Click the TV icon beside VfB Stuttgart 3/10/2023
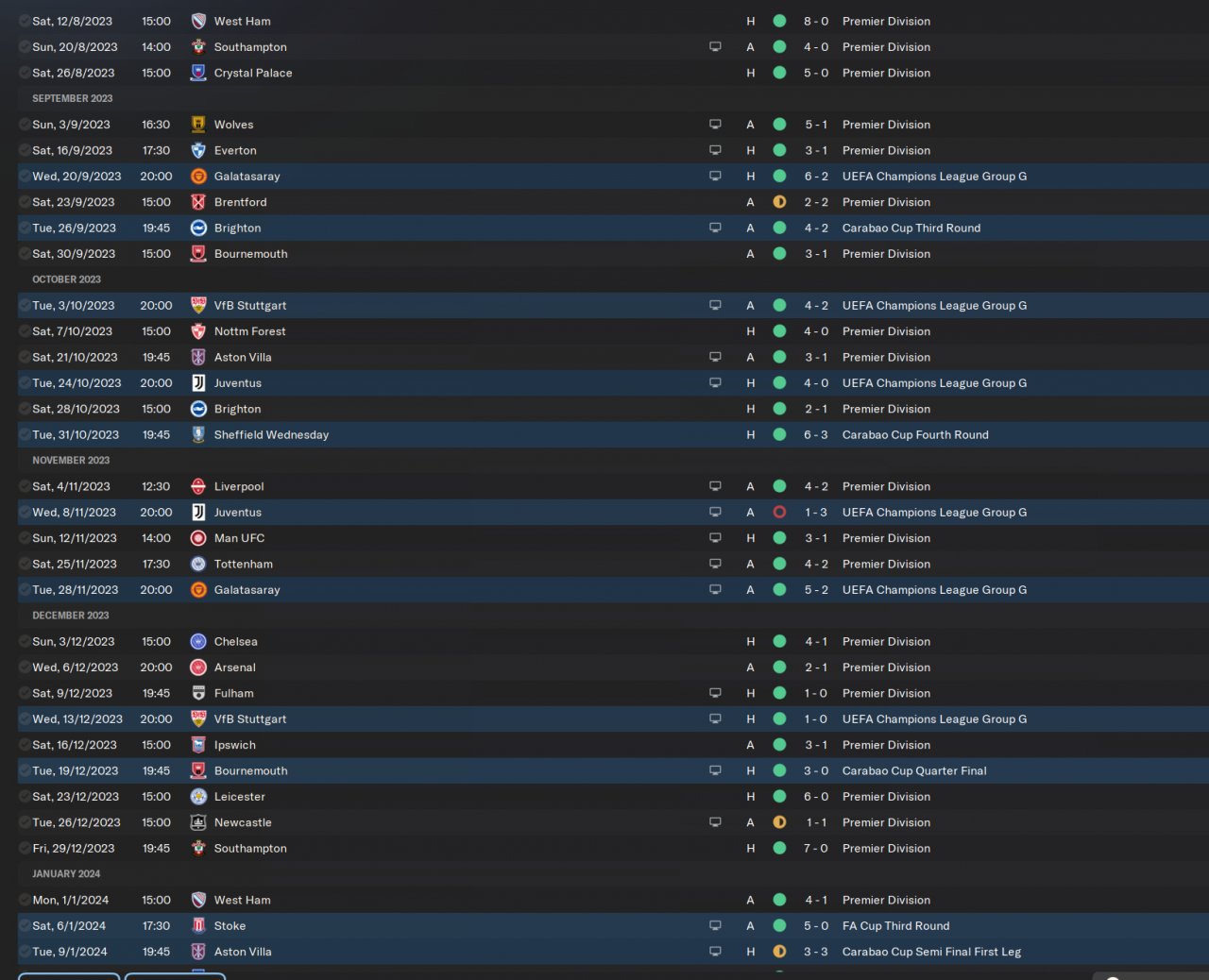The width and height of the screenshot is (1209, 980). tap(715, 306)
